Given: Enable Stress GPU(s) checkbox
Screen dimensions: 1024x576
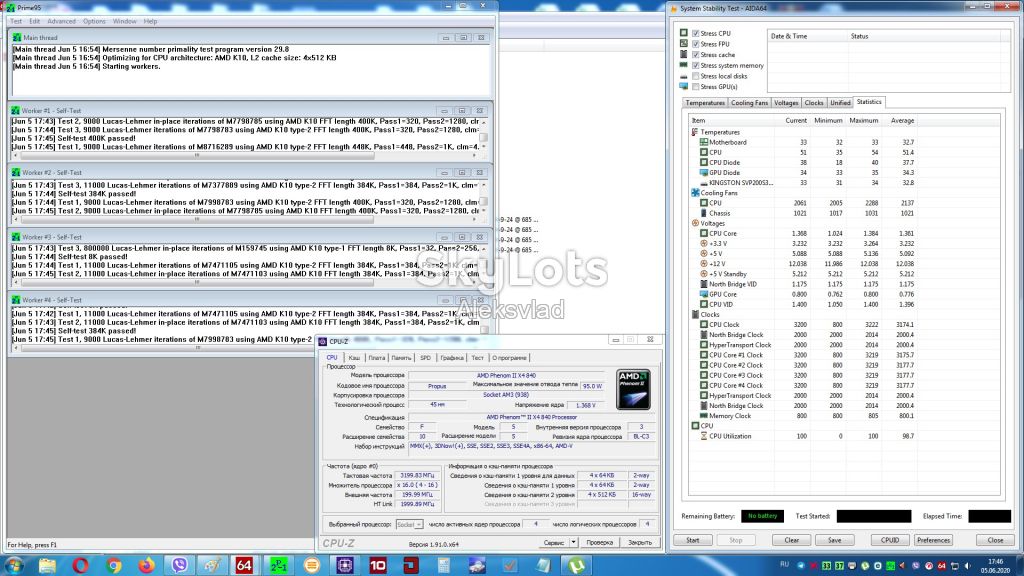Looking at the screenshot, I should point(696,86).
